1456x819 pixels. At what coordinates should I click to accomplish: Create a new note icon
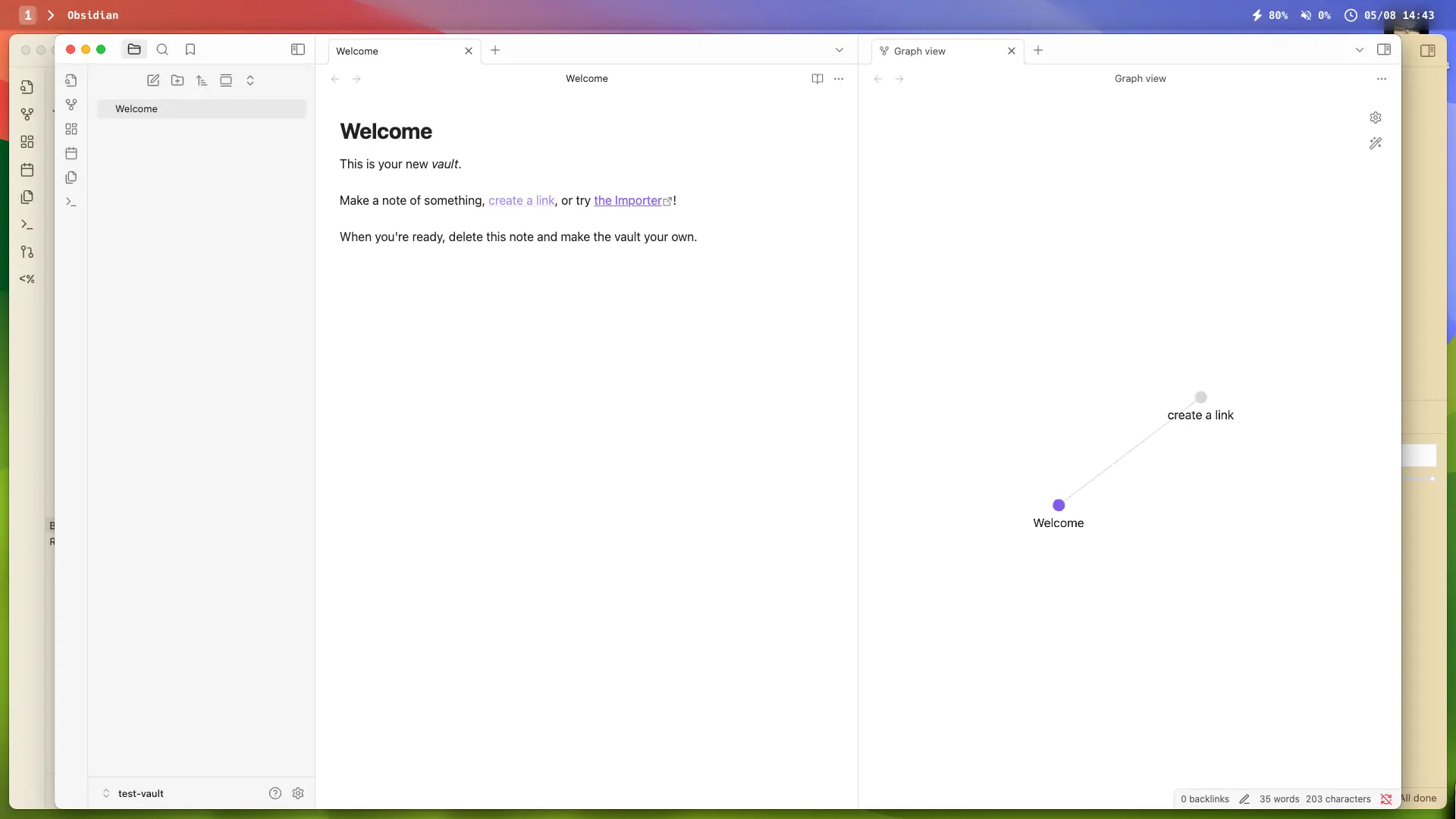pyautogui.click(x=153, y=80)
